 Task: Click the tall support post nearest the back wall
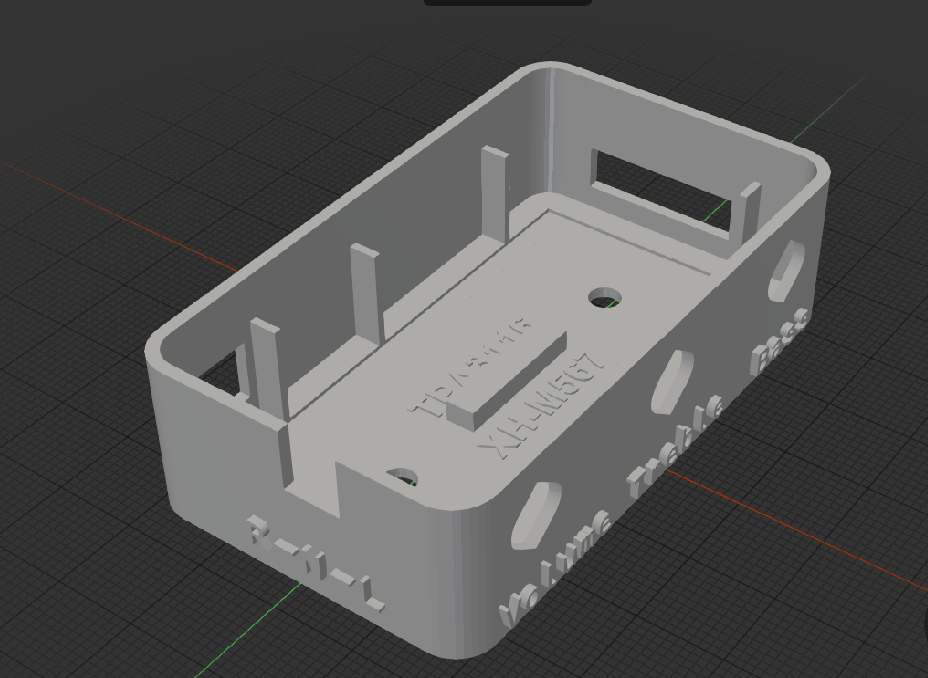coord(495,194)
